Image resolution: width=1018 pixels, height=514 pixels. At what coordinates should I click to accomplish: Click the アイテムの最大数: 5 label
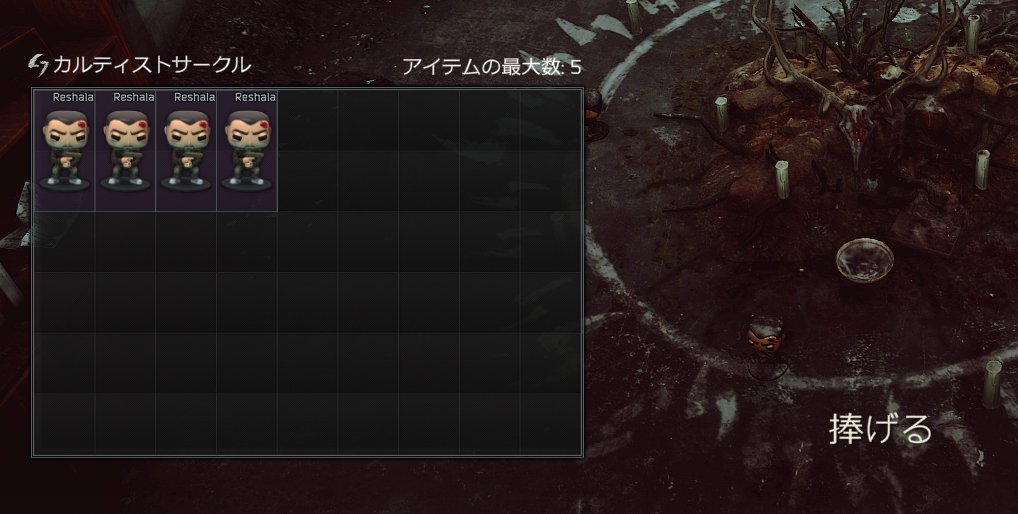(x=491, y=67)
